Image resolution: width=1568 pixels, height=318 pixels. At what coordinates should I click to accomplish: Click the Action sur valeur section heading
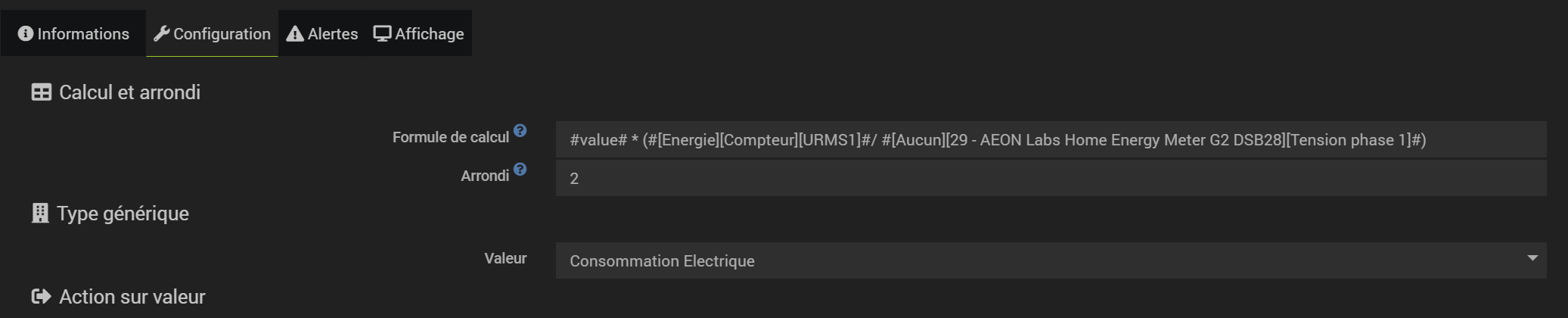tap(132, 297)
